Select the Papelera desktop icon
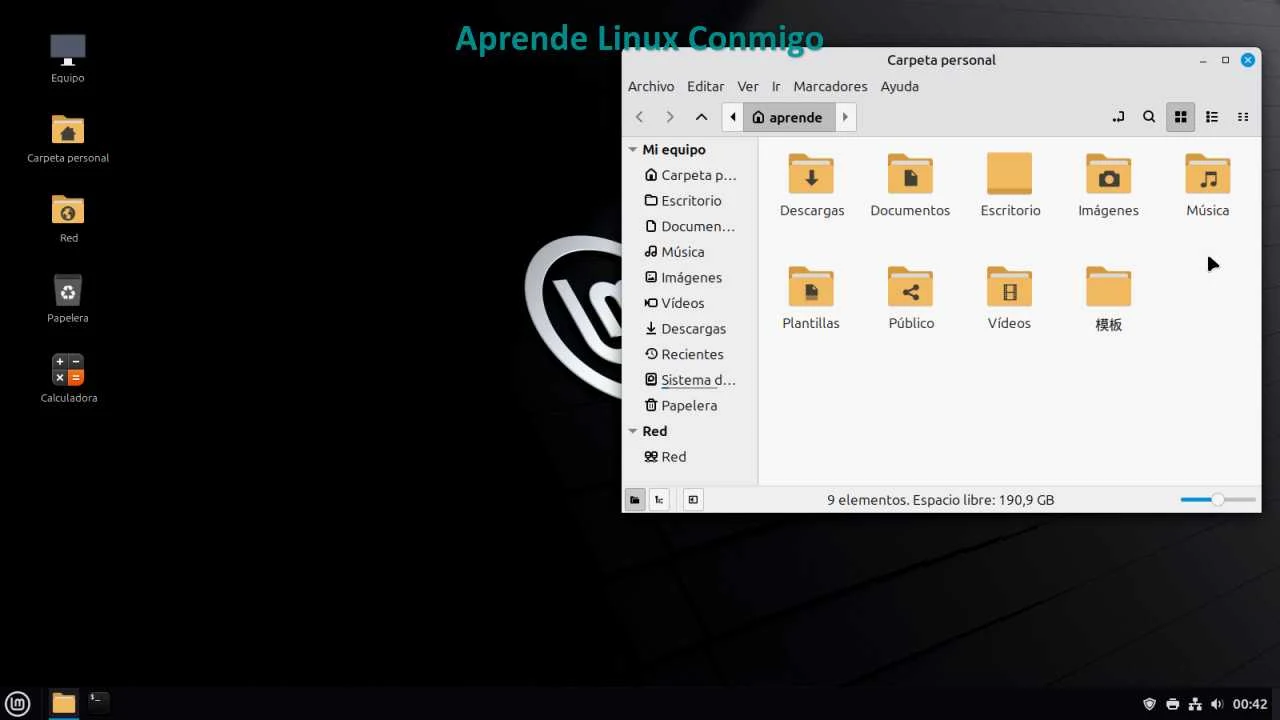The height and width of the screenshot is (720, 1280). (x=68, y=290)
